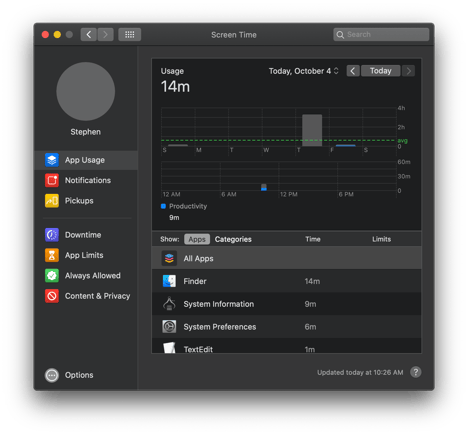Select the Content & Privacy sidebar label
Screen dimensions: 468x435
pyautogui.click(x=97, y=296)
